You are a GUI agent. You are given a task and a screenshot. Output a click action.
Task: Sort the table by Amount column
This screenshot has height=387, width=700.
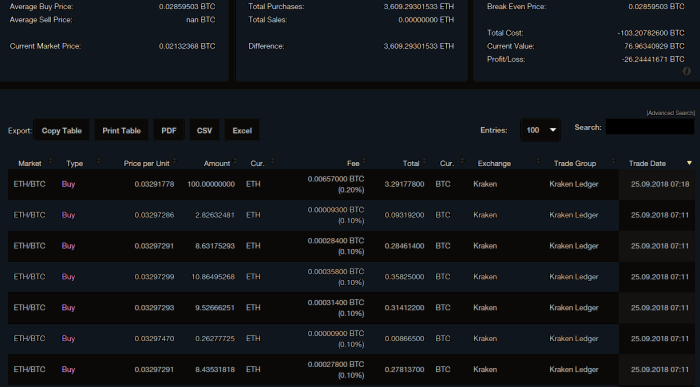click(x=217, y=163)
